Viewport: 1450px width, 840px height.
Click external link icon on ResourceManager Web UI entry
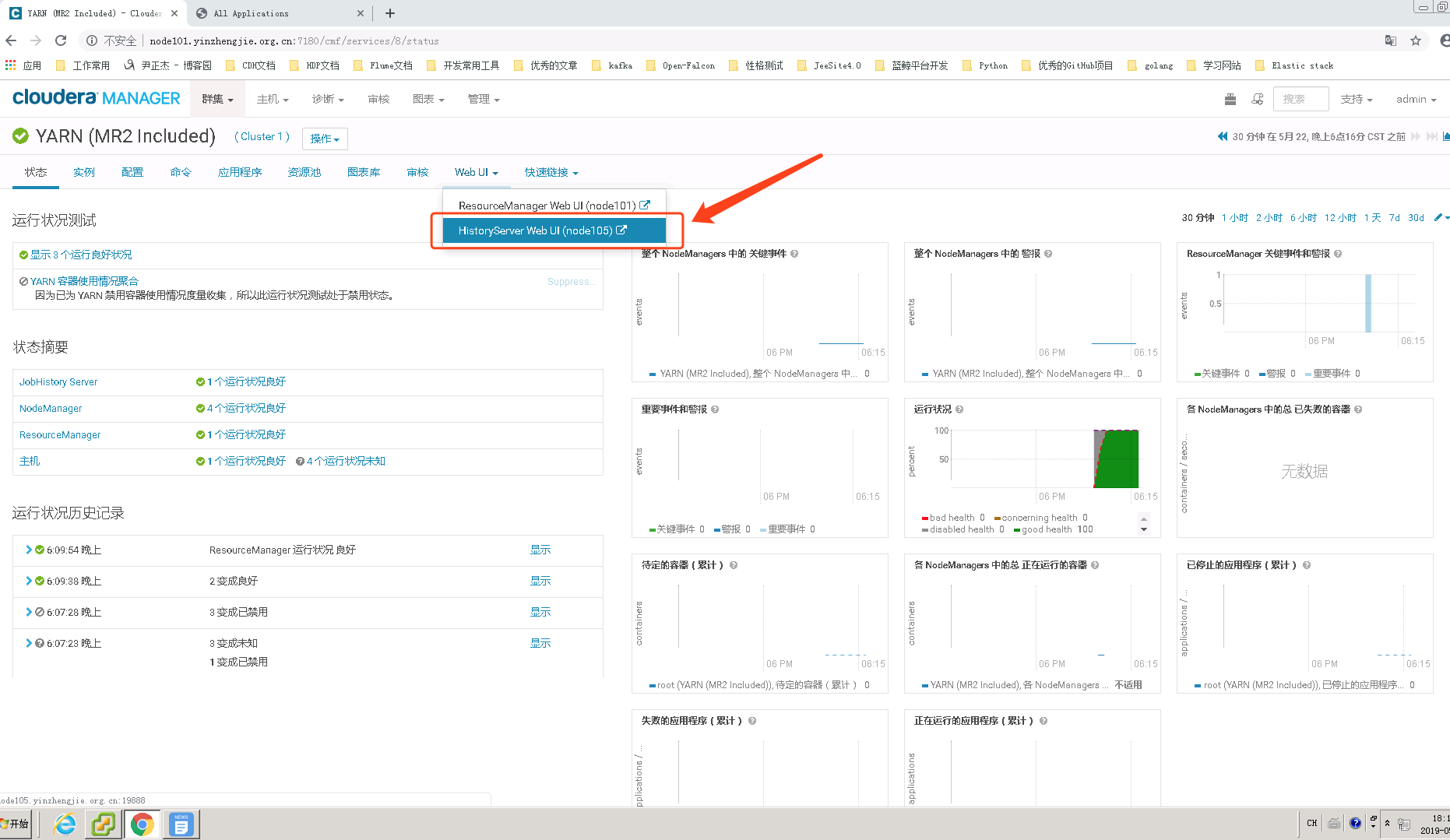click(x=645, y=206)
